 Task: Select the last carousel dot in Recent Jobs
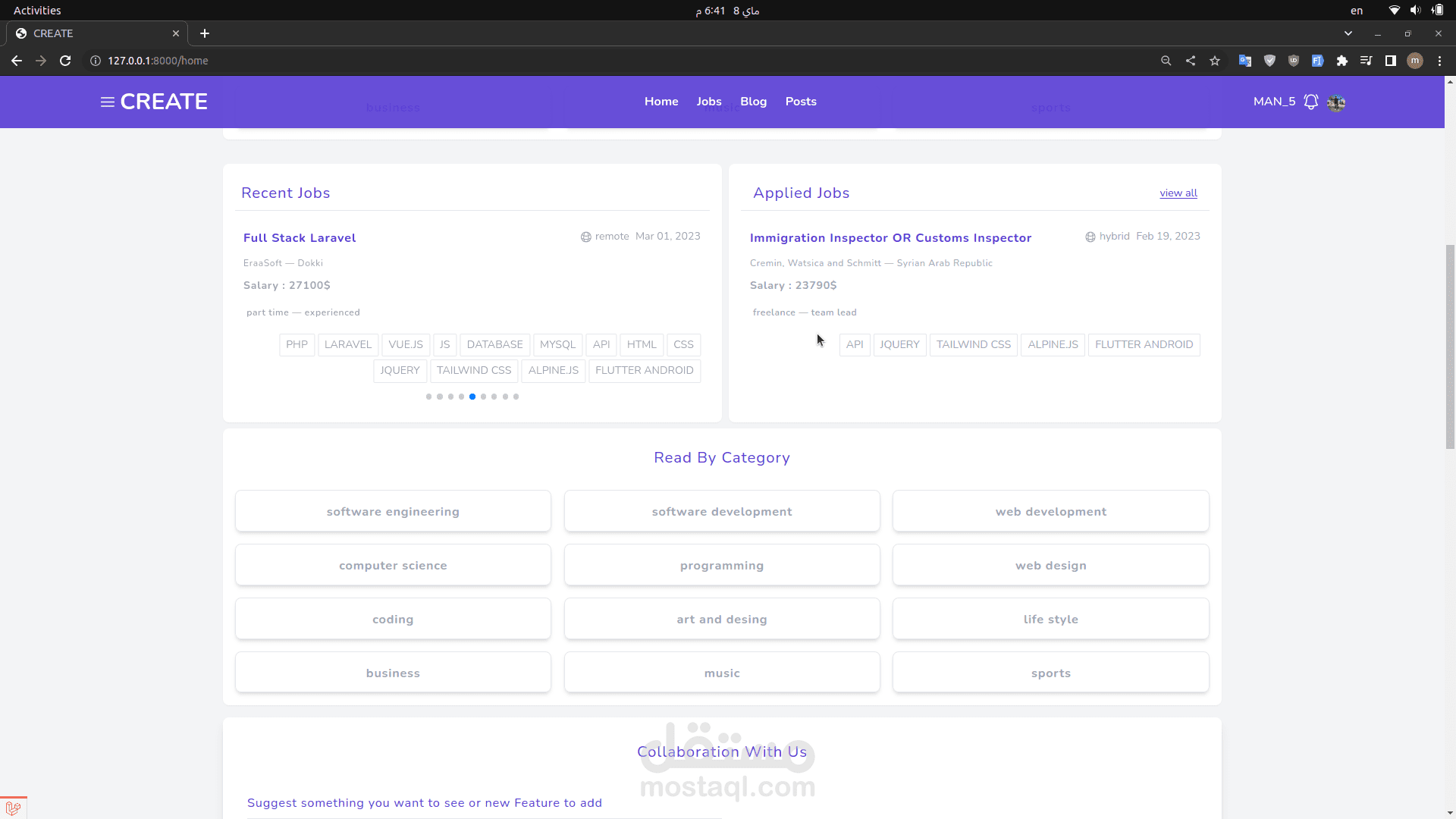click(x=516, y=397)
